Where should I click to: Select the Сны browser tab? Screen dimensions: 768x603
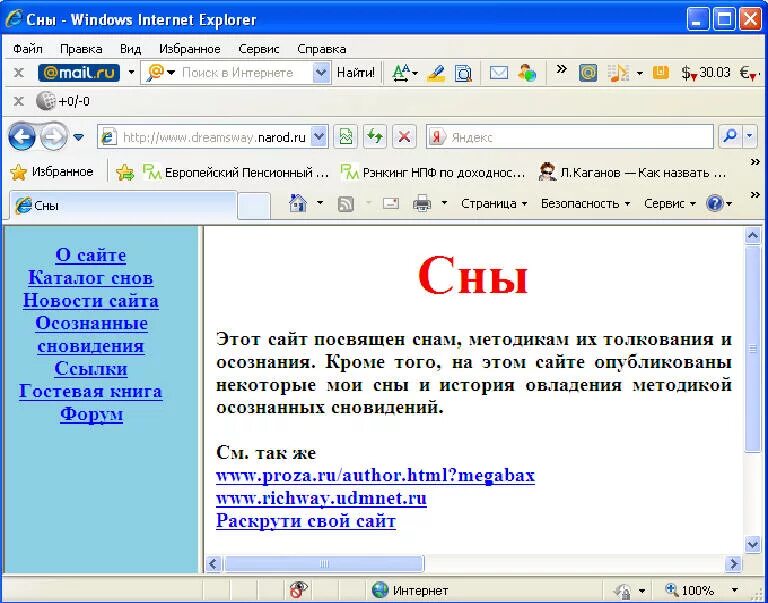[x=122, y=205]
